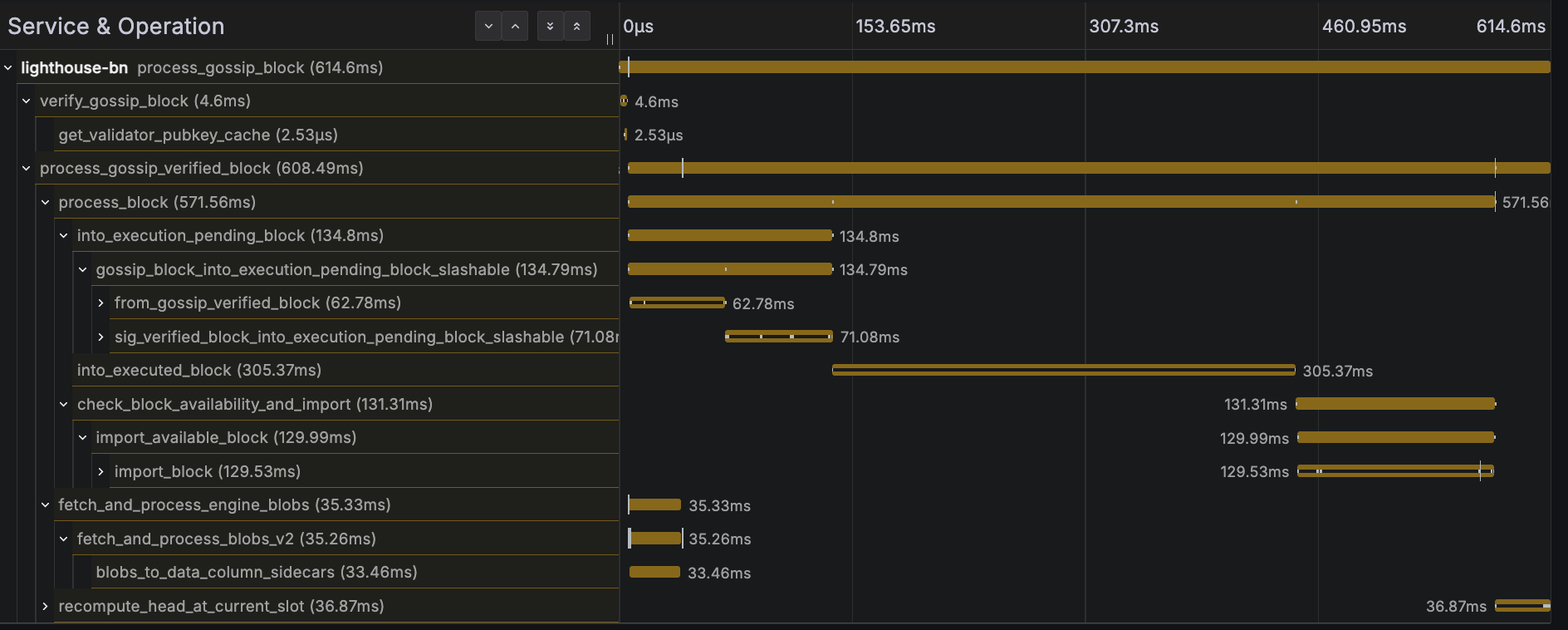The height and width of the screenshot is (630, 1568).
Task: Expand the recompute_head_at_current_slot chevron
Action: (46, 607)
